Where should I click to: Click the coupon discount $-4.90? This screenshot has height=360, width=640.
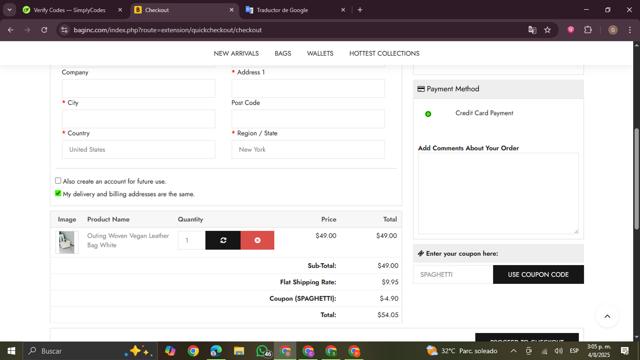(x=389, y=298)
